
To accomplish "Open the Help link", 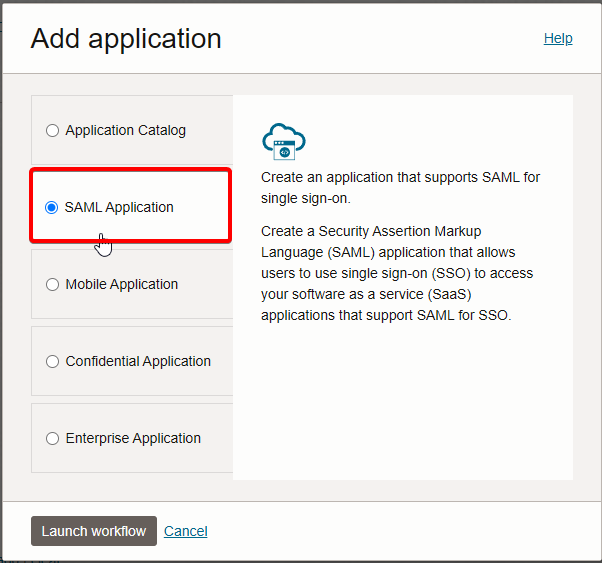I will (x=558, y=38).
